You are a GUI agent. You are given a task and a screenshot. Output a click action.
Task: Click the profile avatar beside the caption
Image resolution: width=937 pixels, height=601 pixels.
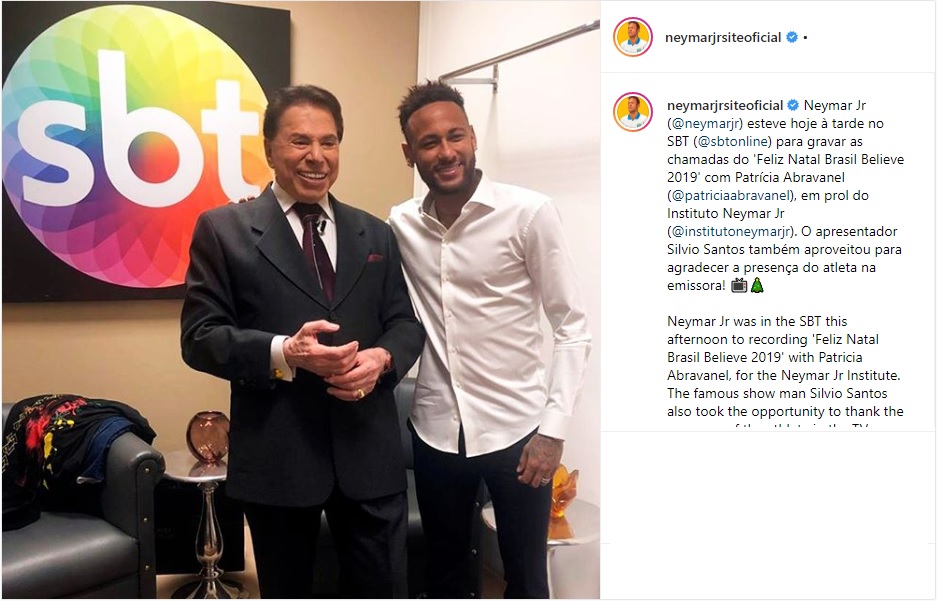point(632,112)
